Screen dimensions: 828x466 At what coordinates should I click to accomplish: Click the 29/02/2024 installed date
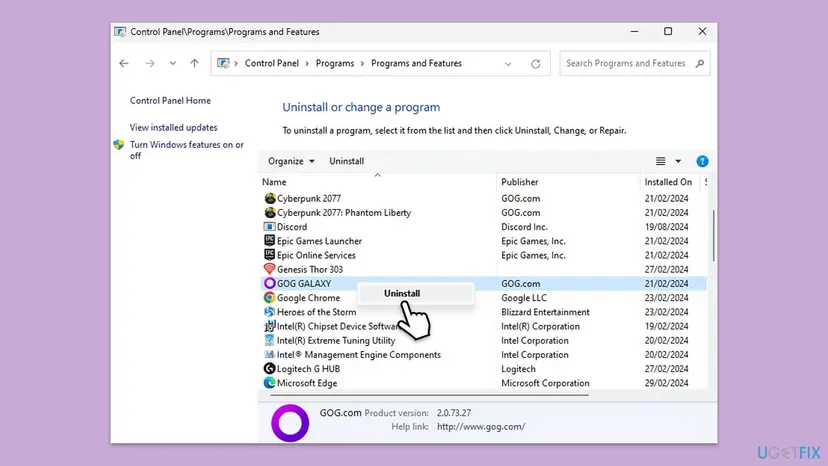click(666, 383)
